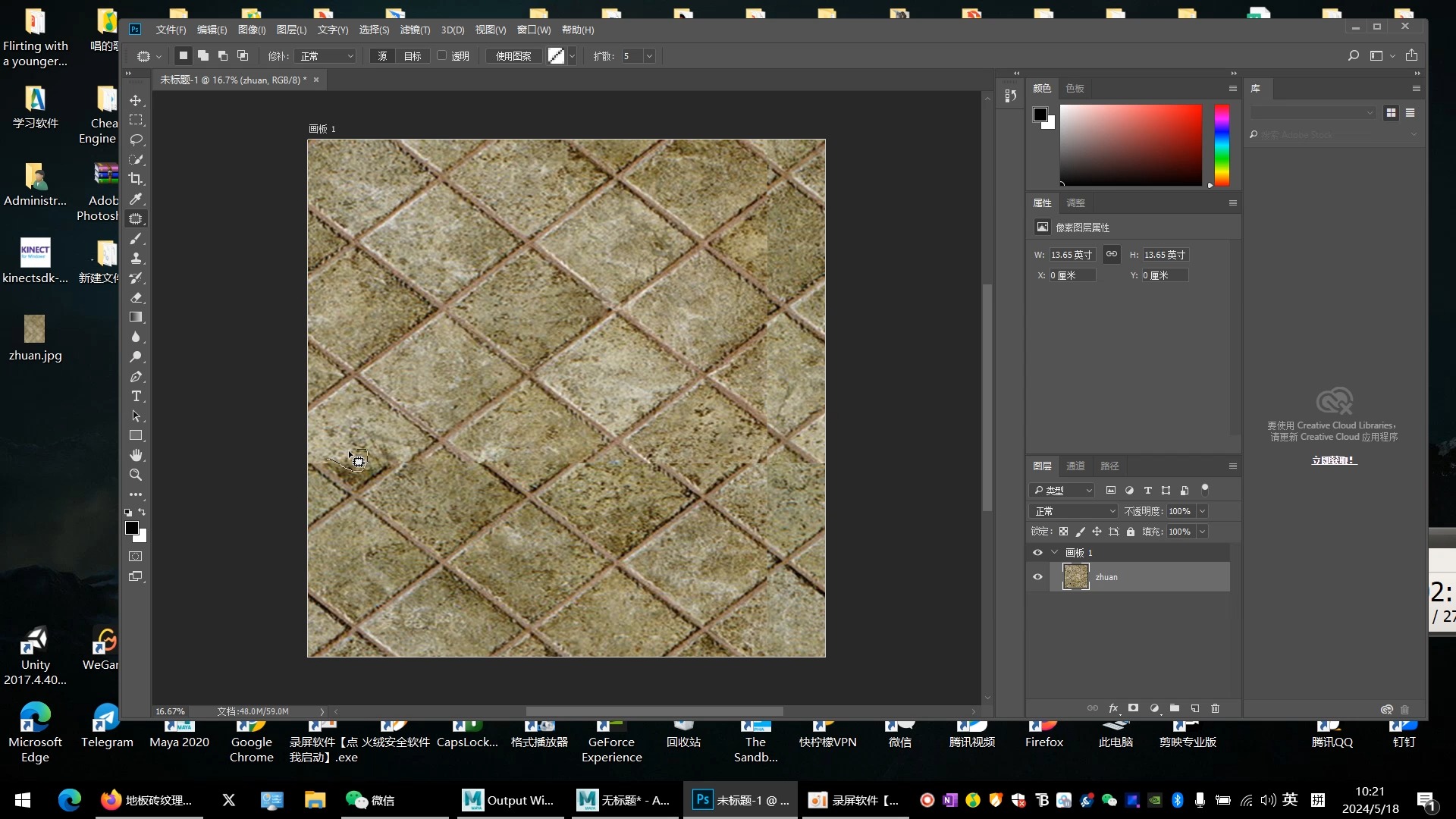Toggle layer filtering switch

coord(1205,489)
